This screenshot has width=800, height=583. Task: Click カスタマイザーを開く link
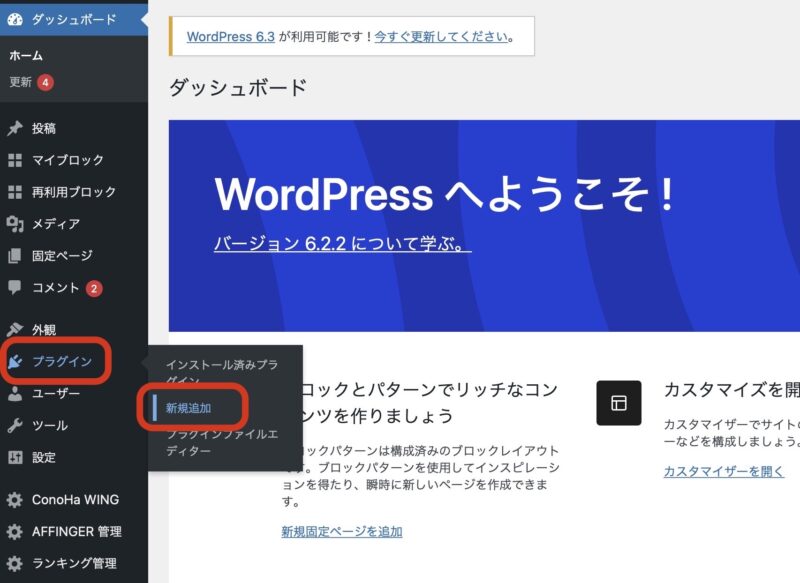(723, 471)
